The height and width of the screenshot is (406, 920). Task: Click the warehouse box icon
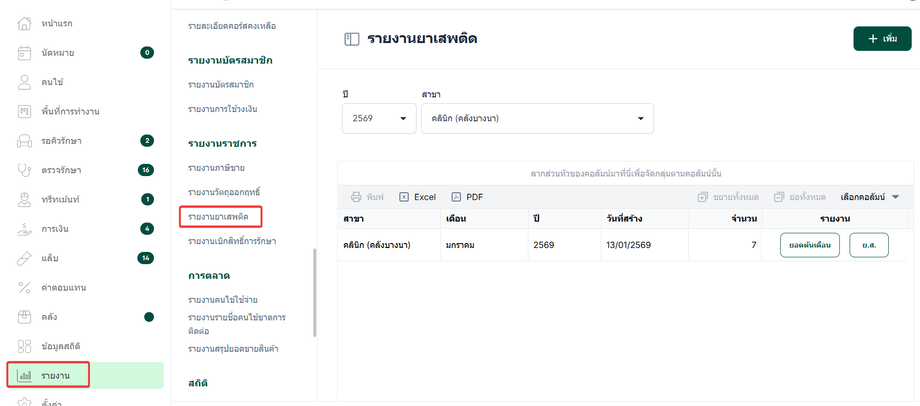(x=25, y=317)
